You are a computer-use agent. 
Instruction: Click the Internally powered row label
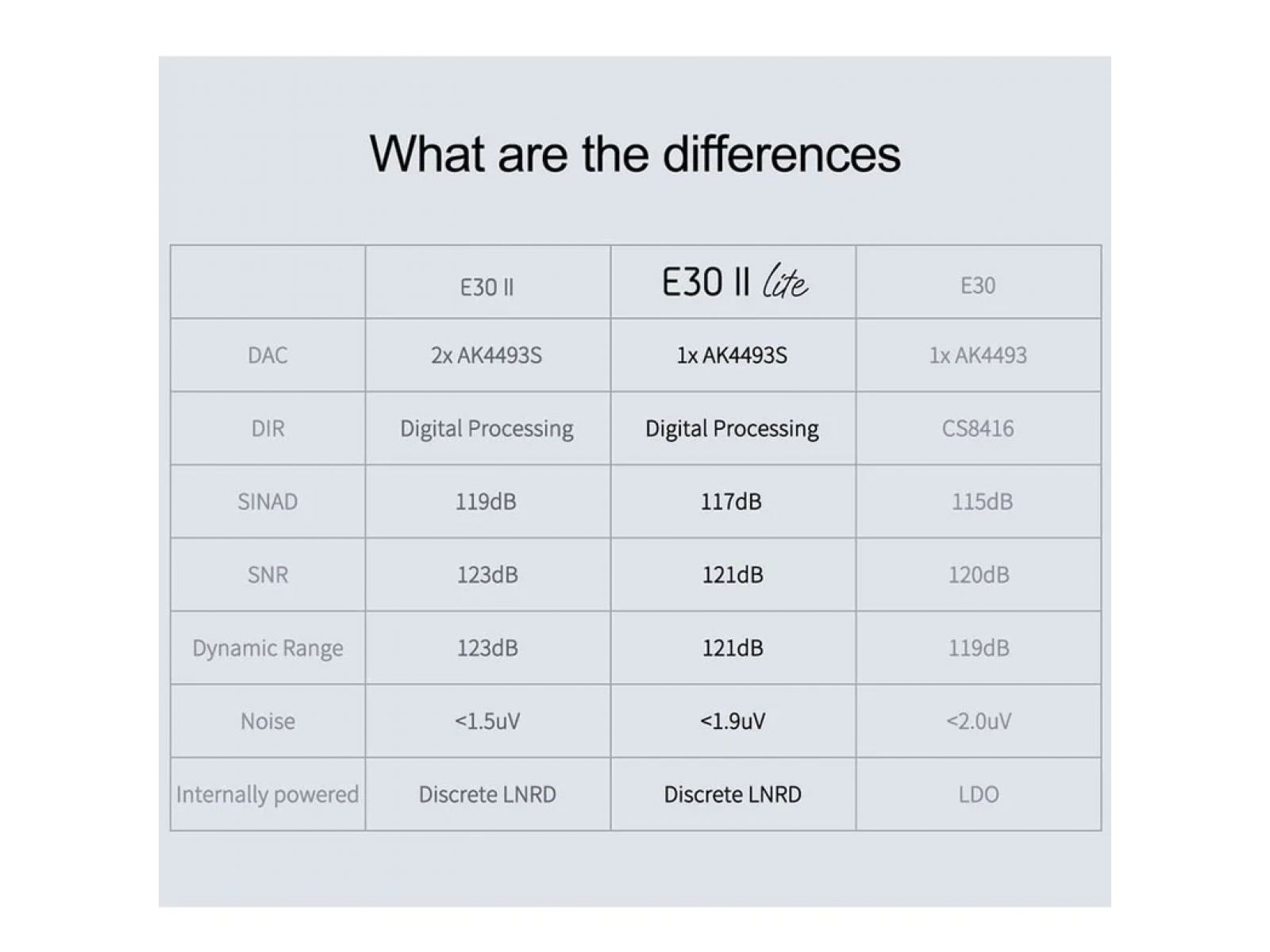point(267,794)
